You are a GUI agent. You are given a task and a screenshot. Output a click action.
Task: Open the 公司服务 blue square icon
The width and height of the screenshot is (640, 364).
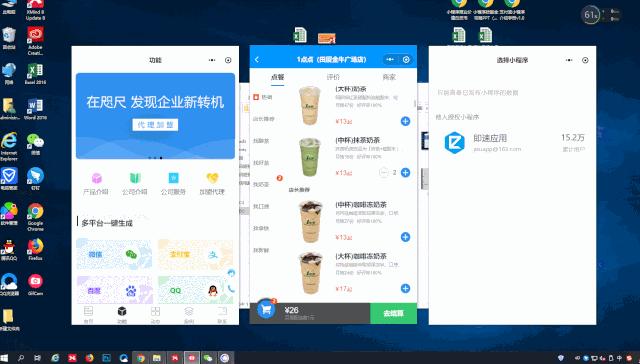click(173, 178)
